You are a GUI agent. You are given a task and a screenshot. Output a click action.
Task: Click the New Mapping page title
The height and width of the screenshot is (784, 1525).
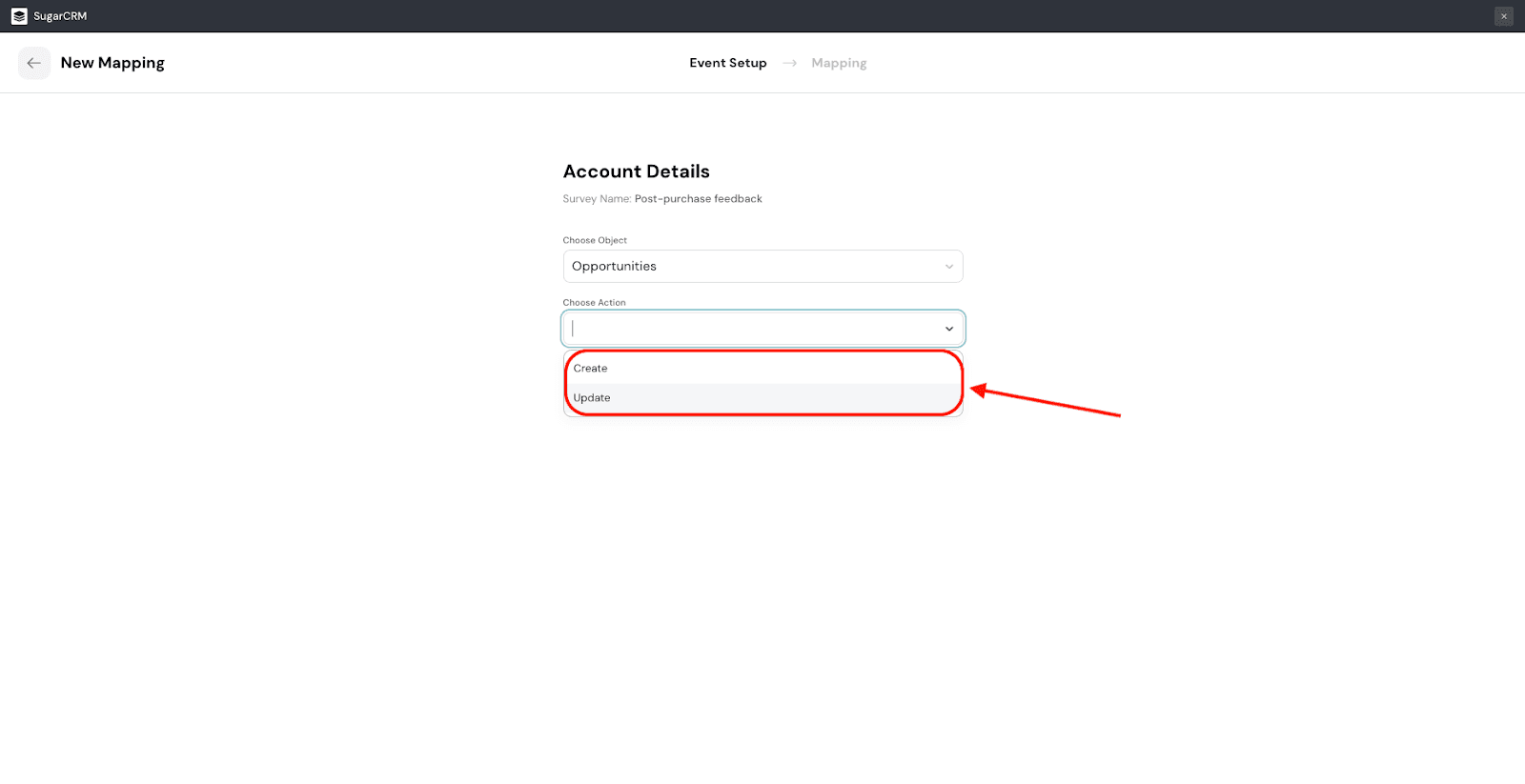coord(112,63)
